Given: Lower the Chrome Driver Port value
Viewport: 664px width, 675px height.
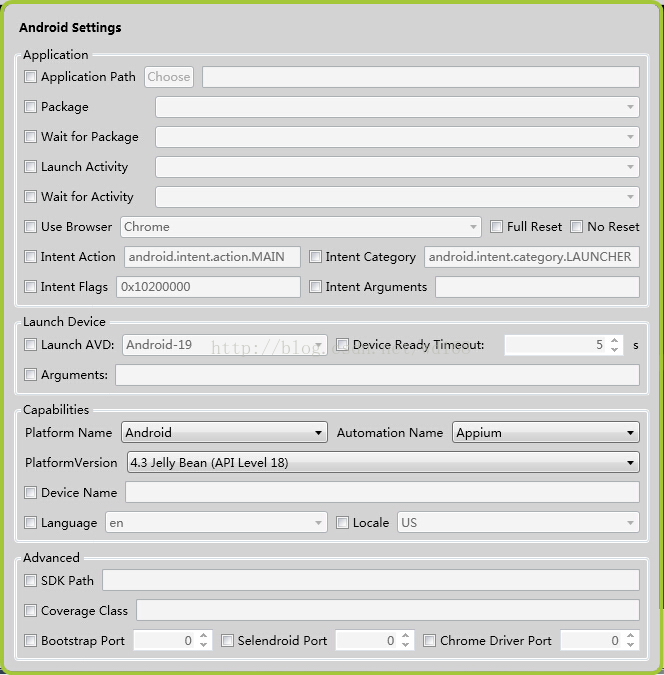Looking at the screenshot, I should pos(631,645).
